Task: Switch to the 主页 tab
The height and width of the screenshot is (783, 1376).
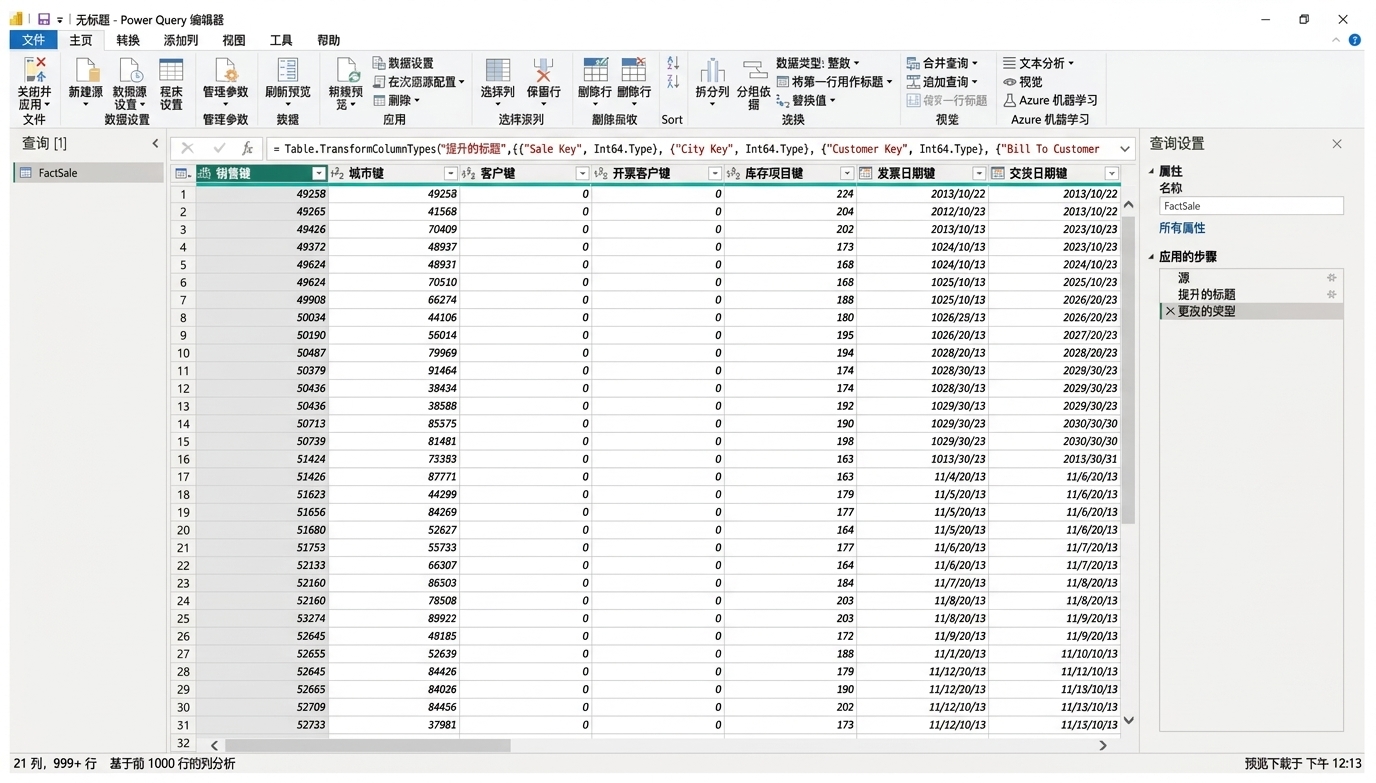Action: tap(81, 40)
